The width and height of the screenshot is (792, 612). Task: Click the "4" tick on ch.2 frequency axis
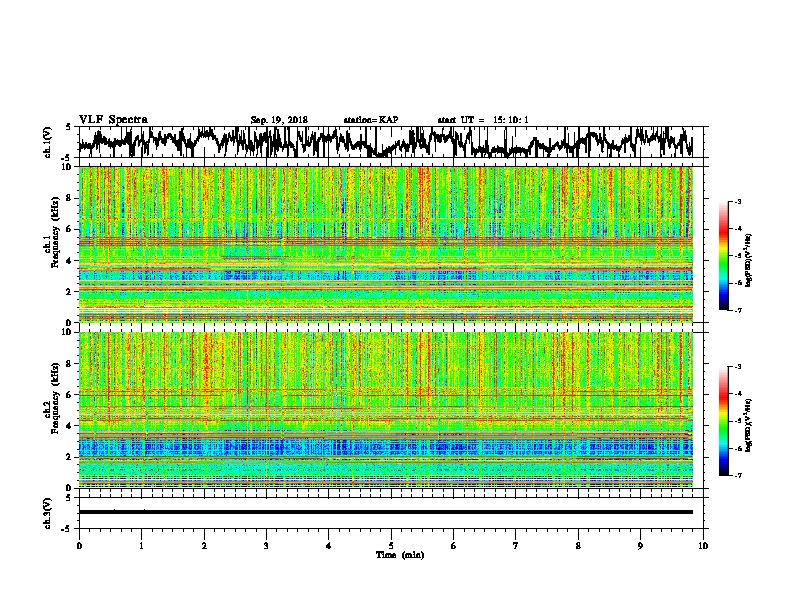click(x=70, y=426)
